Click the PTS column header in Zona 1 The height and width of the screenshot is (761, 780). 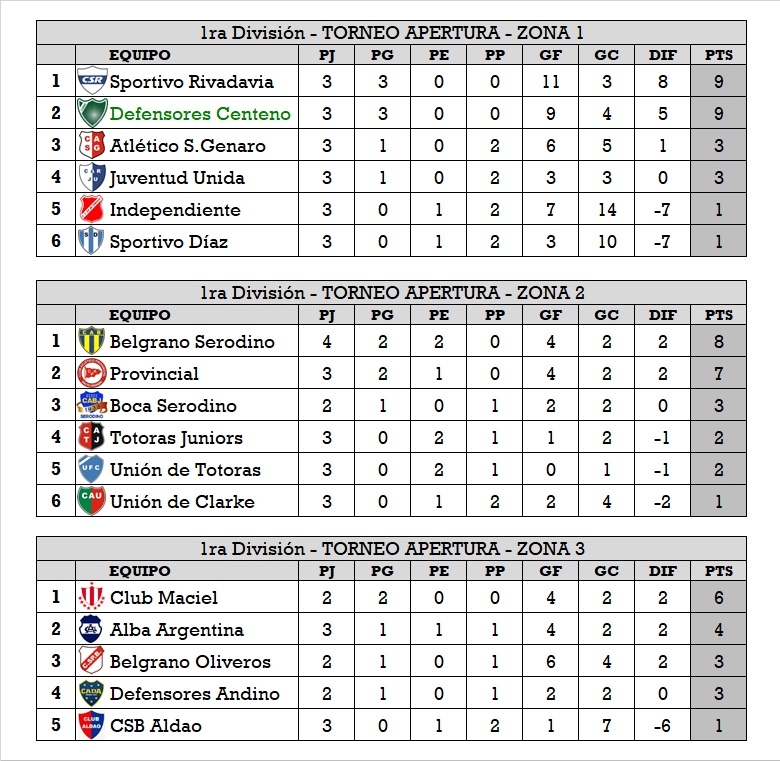coord(718,55)
